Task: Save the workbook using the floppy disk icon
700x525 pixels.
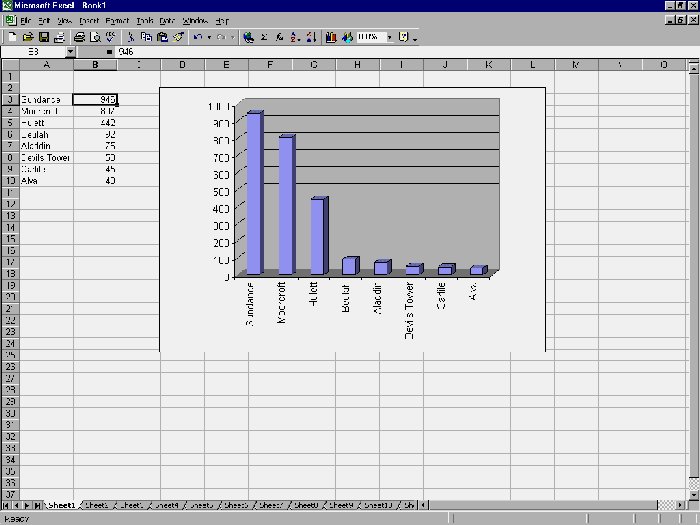Action: 44,37
